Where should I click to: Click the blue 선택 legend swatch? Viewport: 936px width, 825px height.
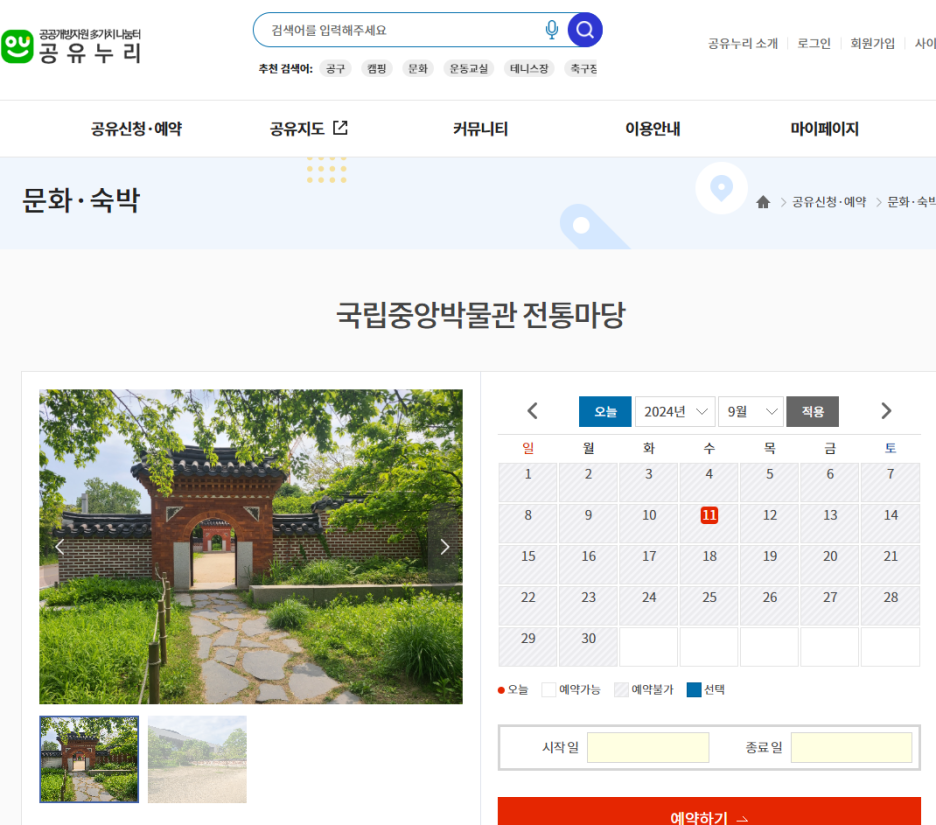(694, 689)
